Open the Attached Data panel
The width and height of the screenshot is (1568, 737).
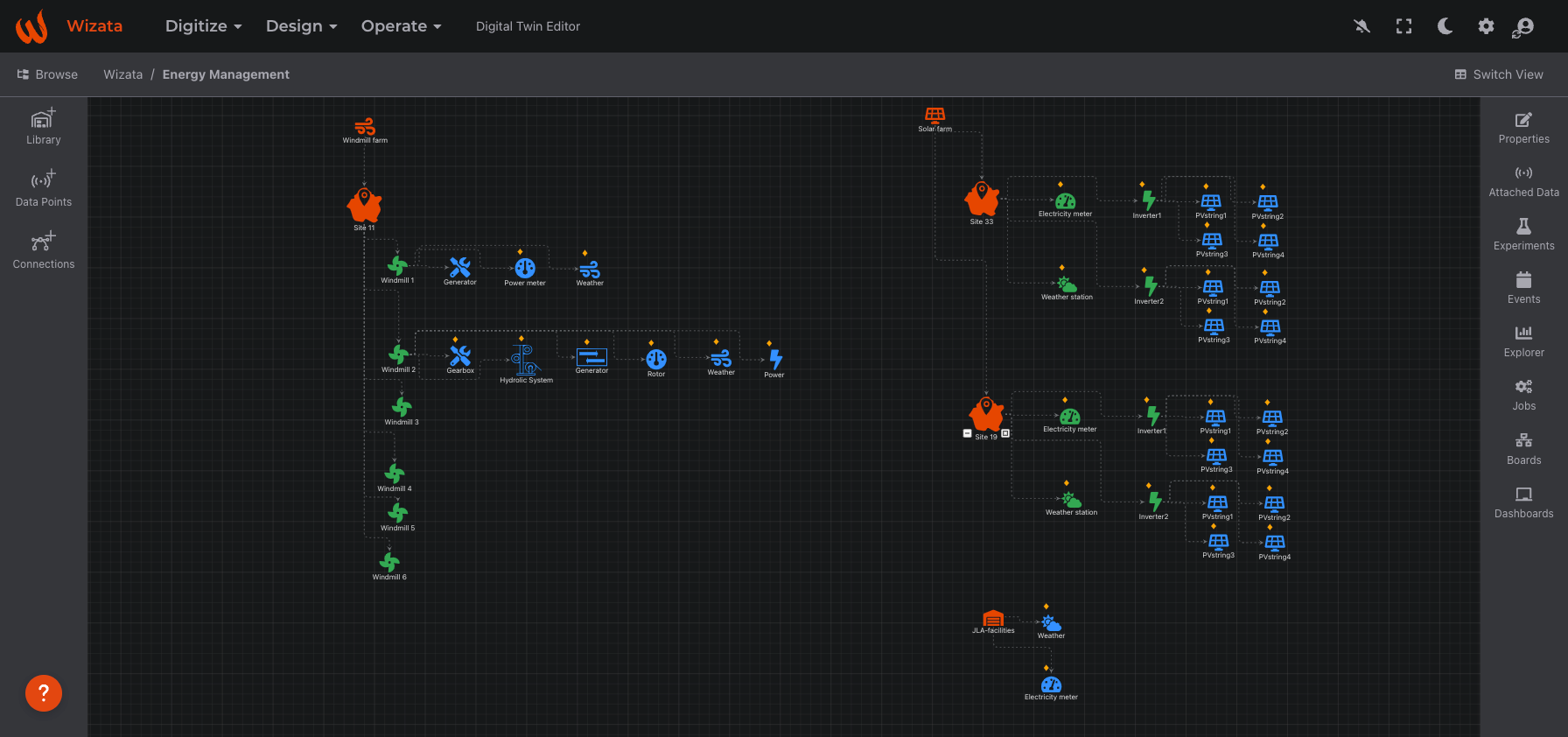coord(1523,181)
